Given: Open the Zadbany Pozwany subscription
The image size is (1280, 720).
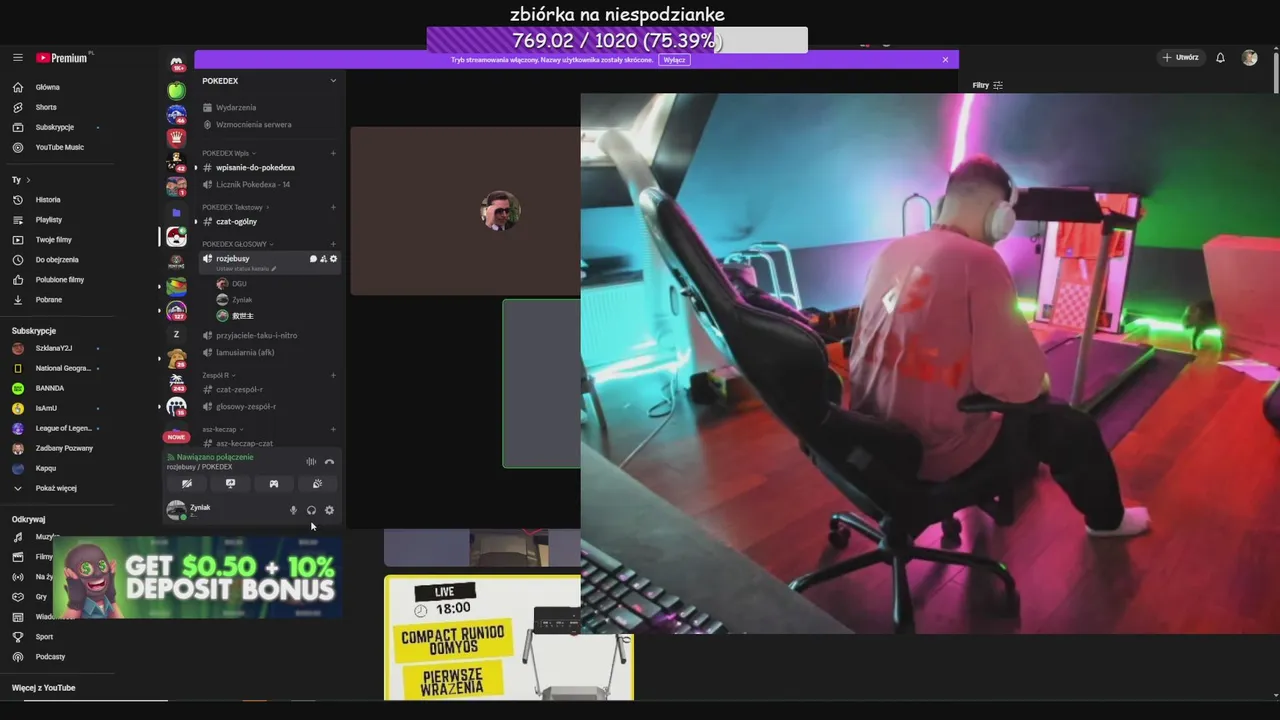Looking at the screenshot, I should [64, 448].
